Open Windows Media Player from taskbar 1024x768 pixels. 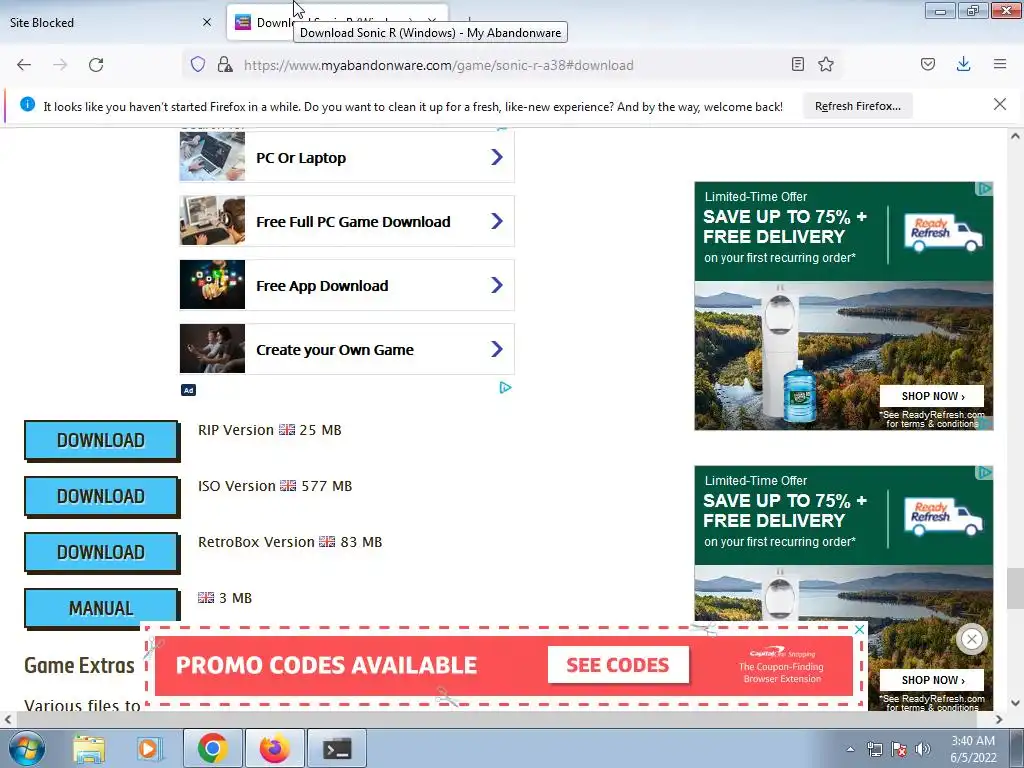tap(149, 748)
